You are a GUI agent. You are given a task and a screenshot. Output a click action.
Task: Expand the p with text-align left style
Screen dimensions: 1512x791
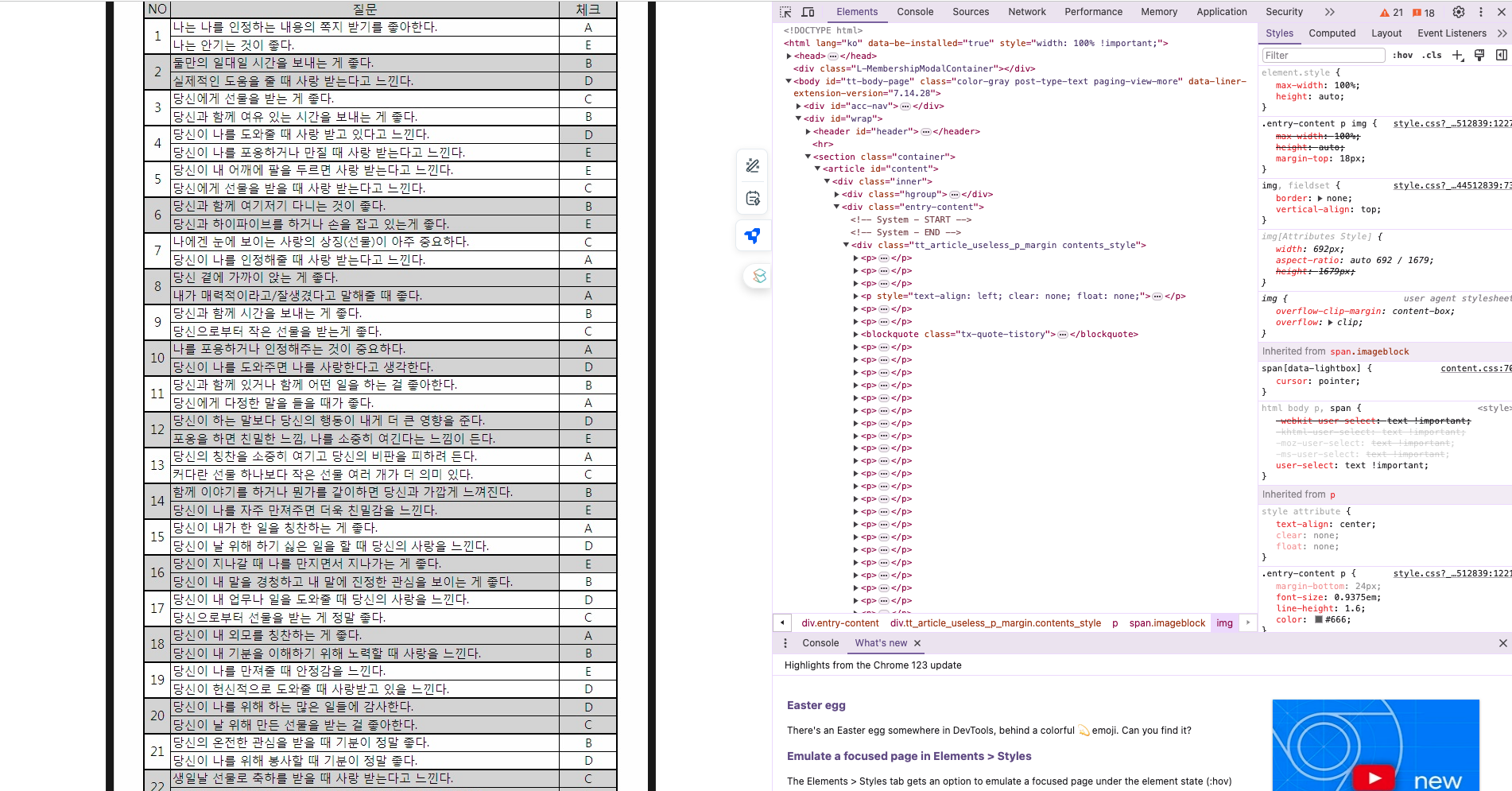[x=855, y=297]
